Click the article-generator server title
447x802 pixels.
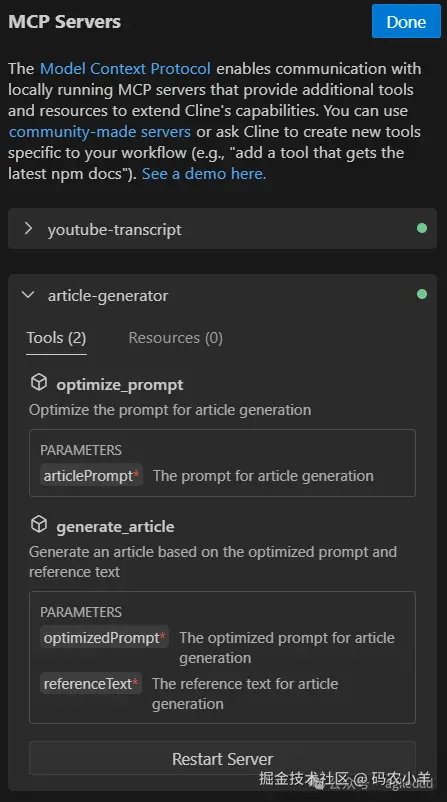(x=108, y=296)
